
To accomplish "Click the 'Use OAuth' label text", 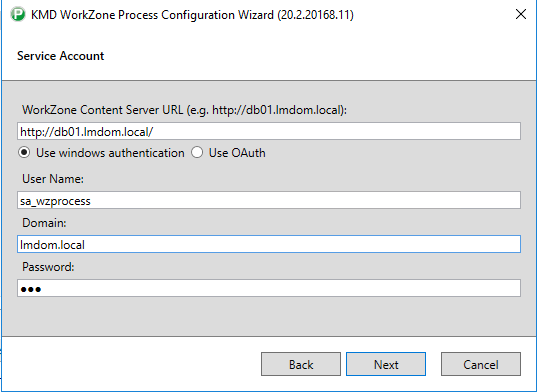I will 237,153.
